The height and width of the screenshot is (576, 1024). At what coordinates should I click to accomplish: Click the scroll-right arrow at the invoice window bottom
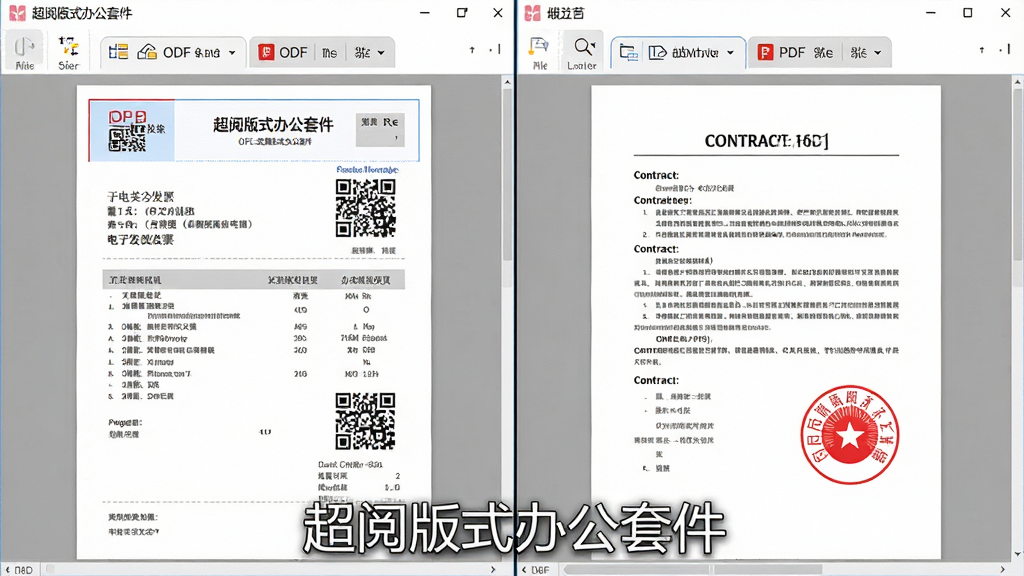[x=493, y=569]
